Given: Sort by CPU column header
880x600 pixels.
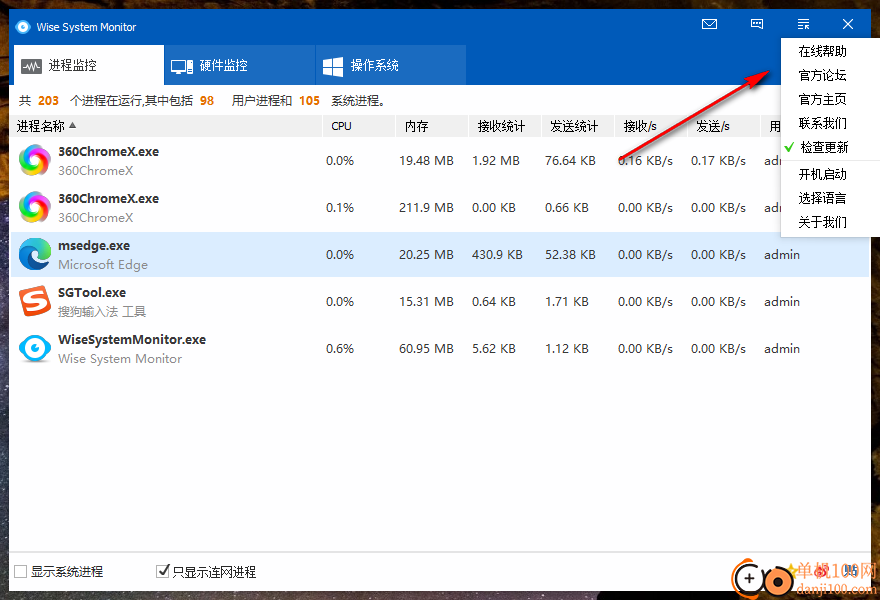Looking at the screenshot, I should (359, 126).
